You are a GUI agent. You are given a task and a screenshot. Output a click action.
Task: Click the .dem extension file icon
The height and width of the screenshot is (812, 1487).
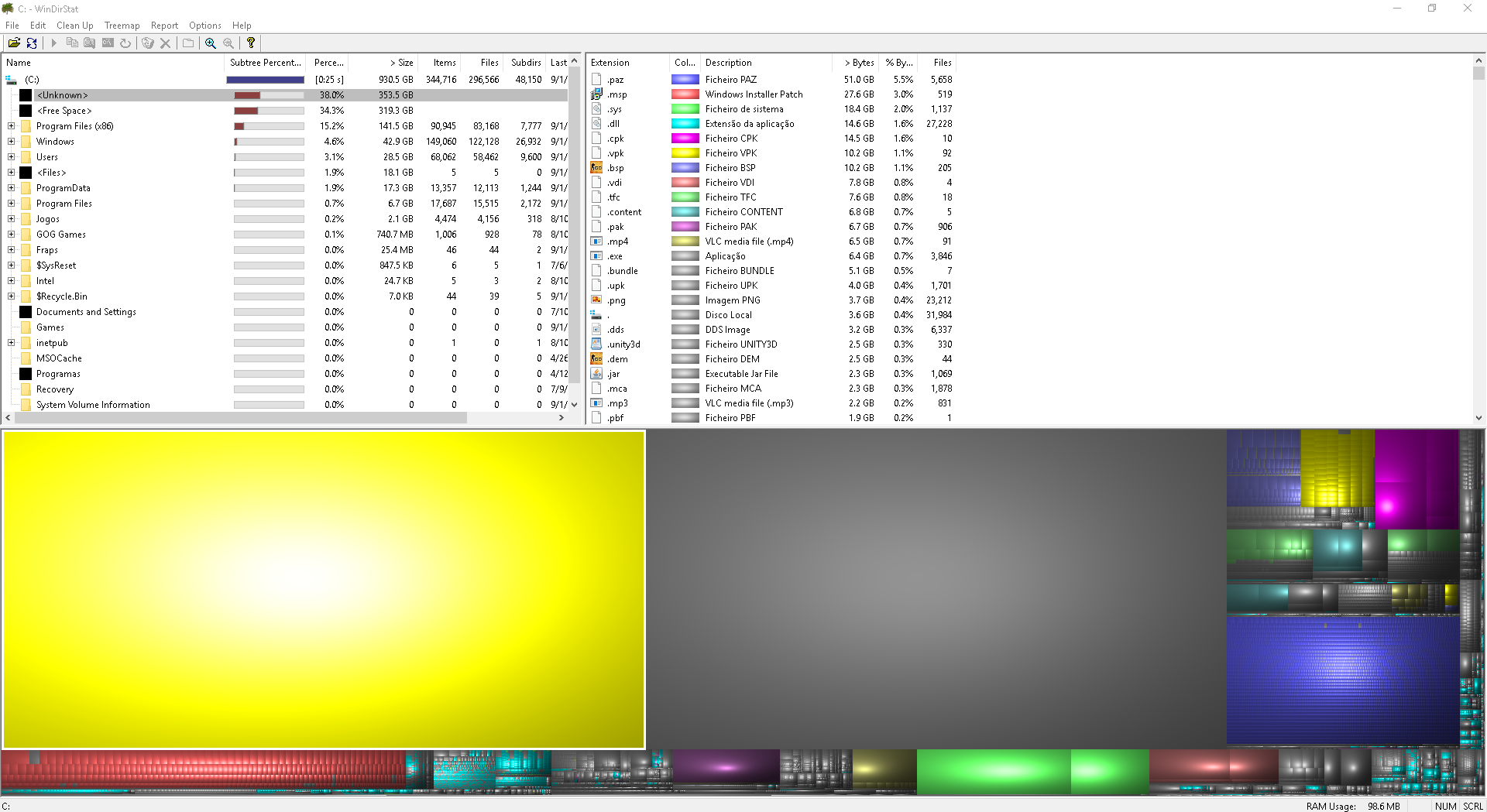tap(596, 359)
